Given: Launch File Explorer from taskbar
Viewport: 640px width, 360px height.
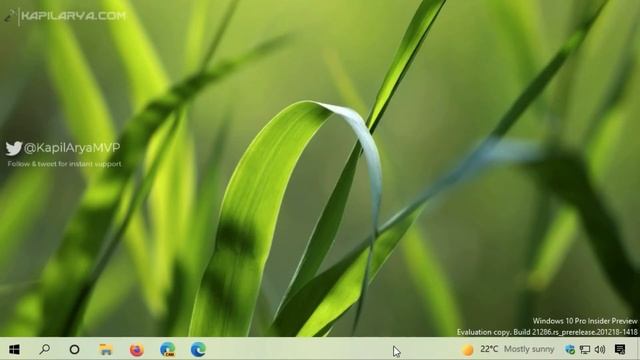Looking at the screenshot, I should (x=106, y=349).
